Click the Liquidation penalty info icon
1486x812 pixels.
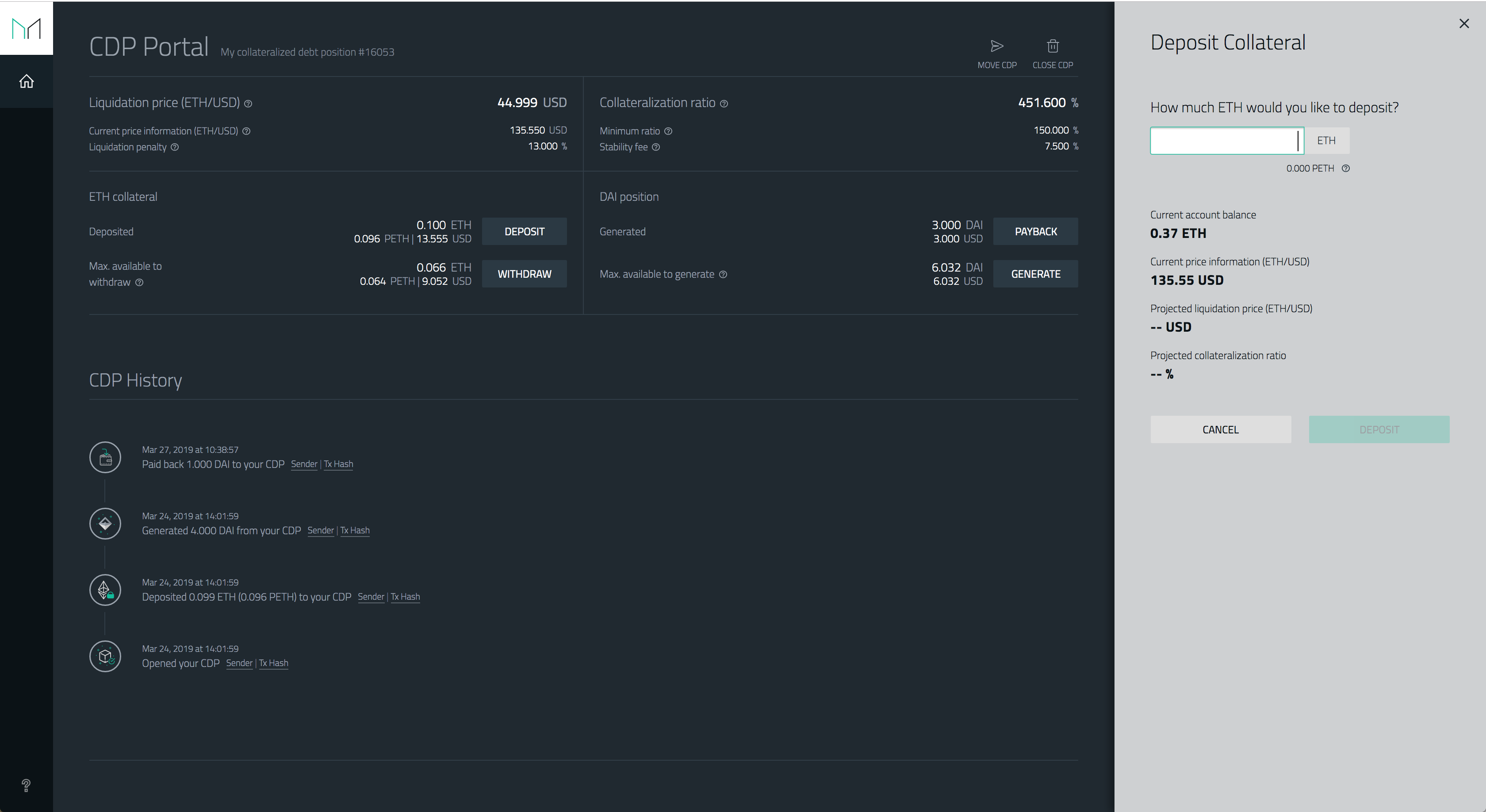[x=175, y=147]
